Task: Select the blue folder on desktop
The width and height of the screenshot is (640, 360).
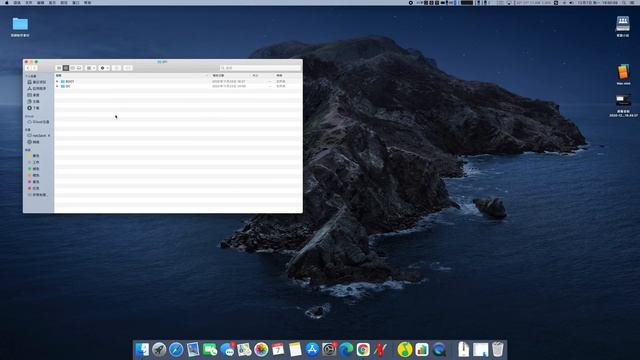Action: (20, 24)
